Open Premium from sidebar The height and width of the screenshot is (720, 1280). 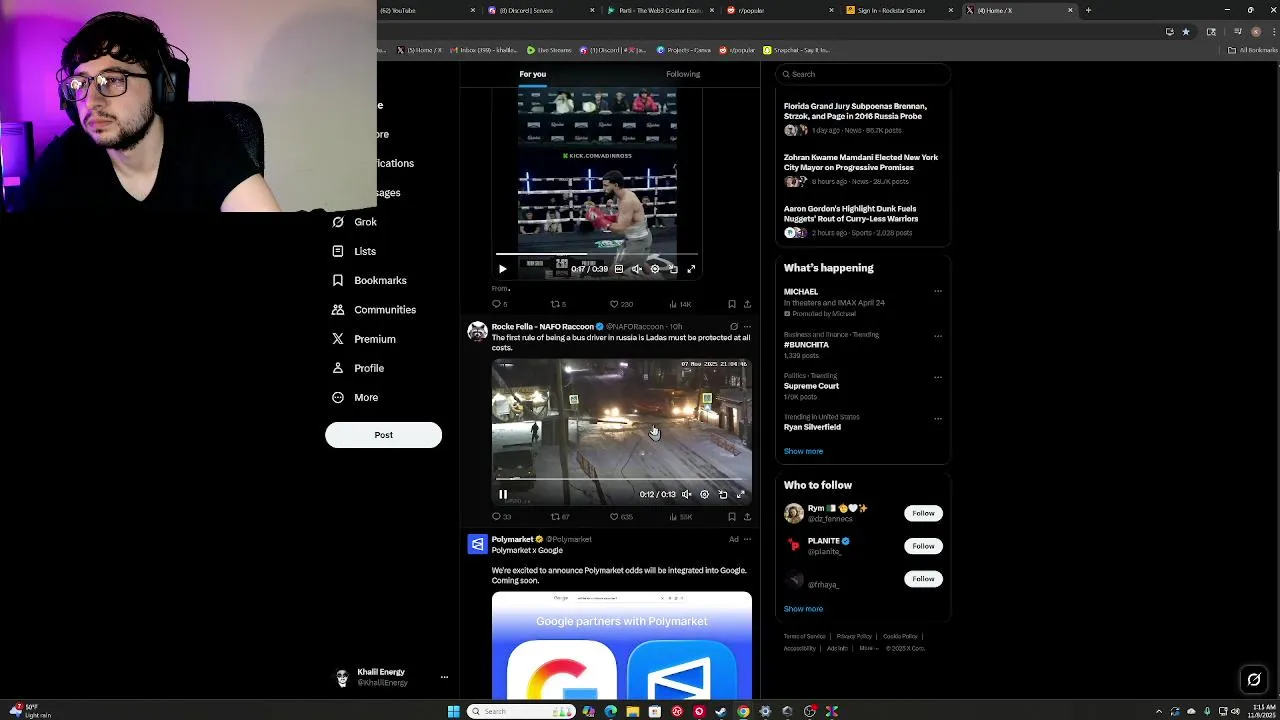click(363, 339)
